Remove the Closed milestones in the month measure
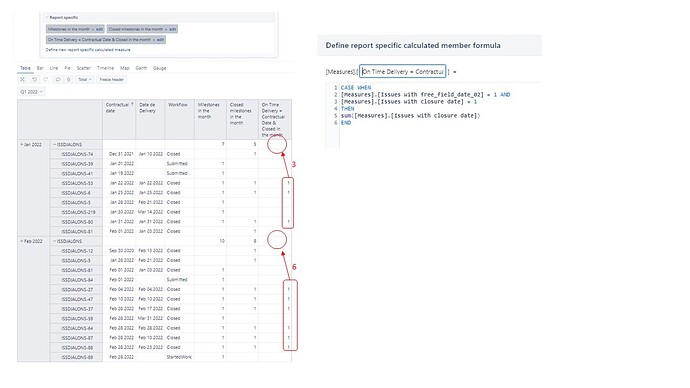690x388 pixels. click(166, 29)
